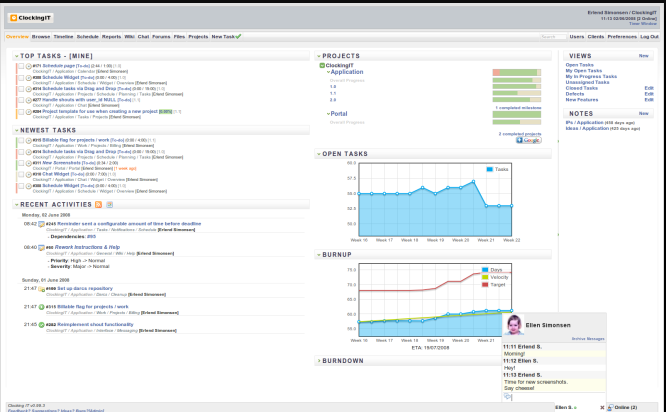Click the clock icon for task #277 Handle shouts
The height and width of the screenshot is (412, 666).
point(27,99)
